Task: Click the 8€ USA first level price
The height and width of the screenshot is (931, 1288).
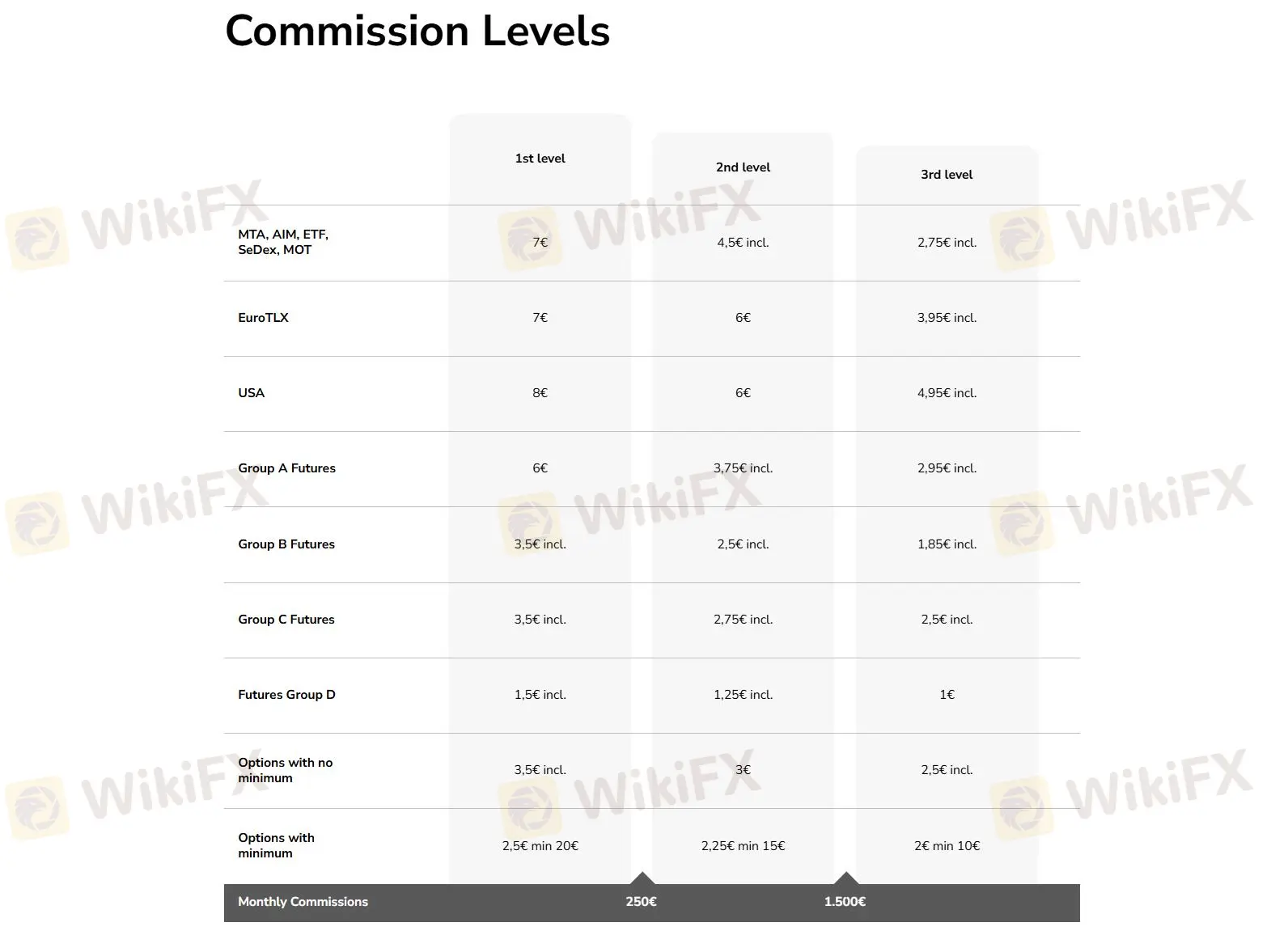Action: point(540,393)
